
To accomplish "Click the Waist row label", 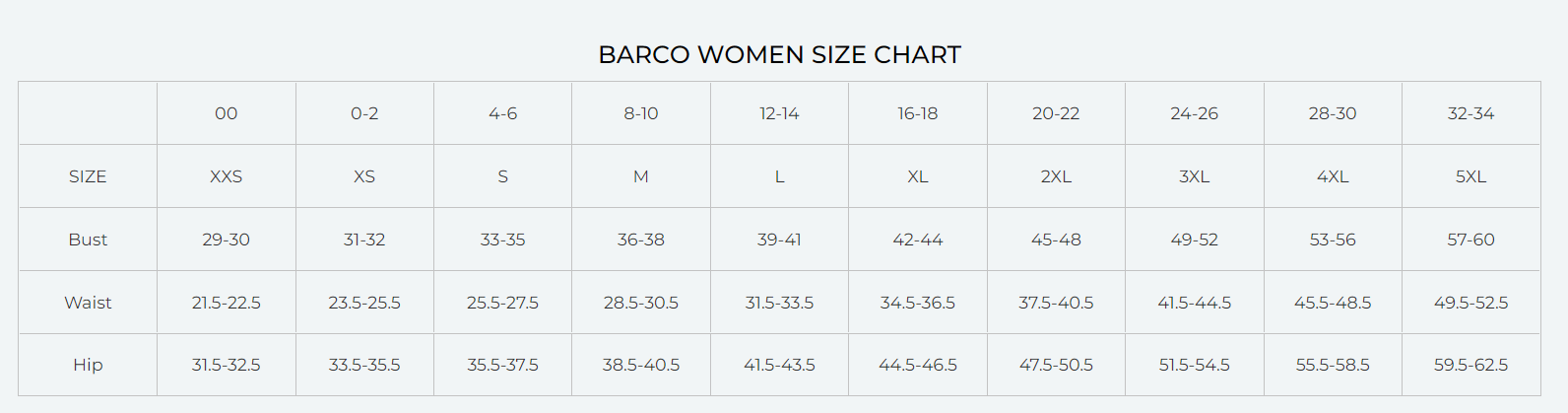I will point(88,303).
